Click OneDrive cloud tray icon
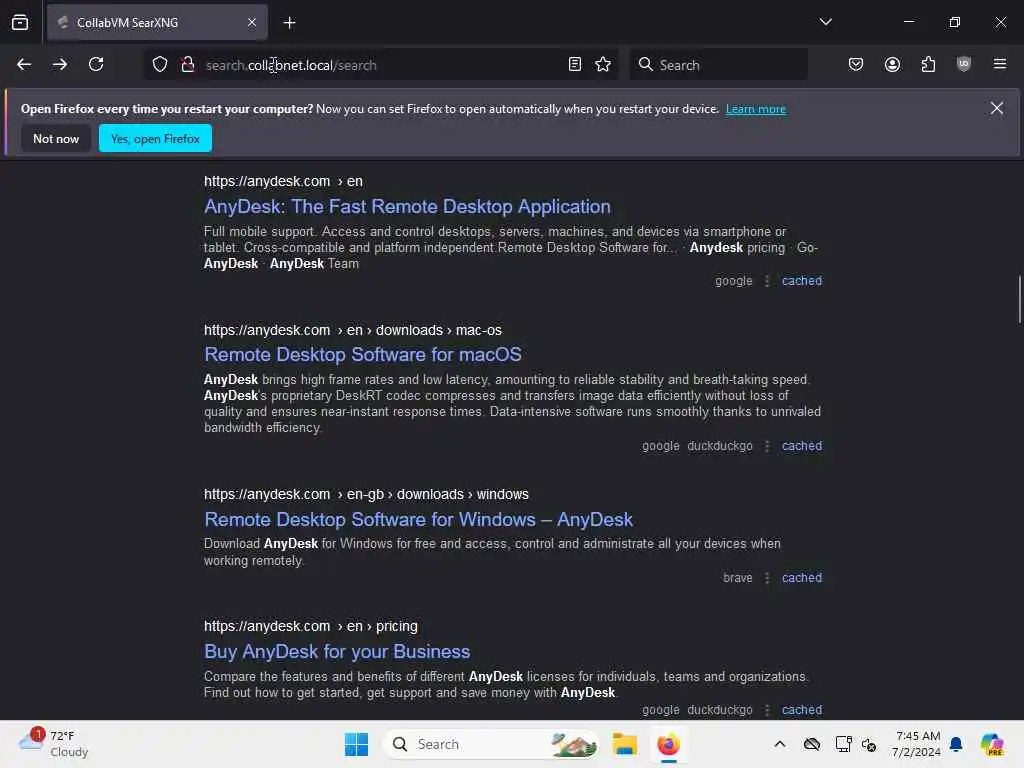Image resolution: width=1024 pixels, height=768 pixels. (x=812, y=744)
